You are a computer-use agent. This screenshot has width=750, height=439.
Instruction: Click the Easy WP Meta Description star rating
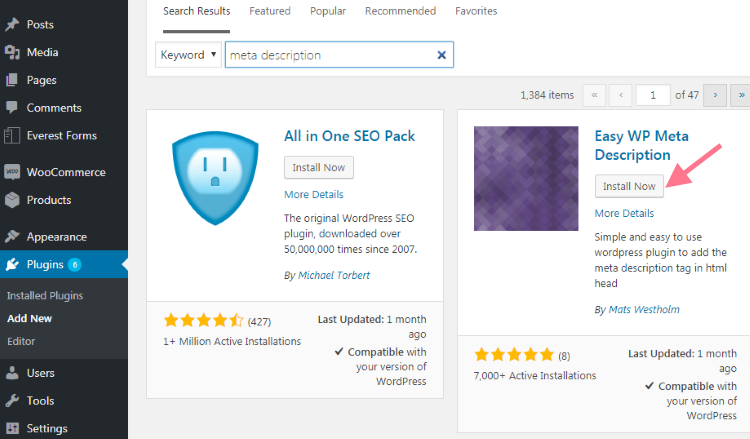click(514, 355)
